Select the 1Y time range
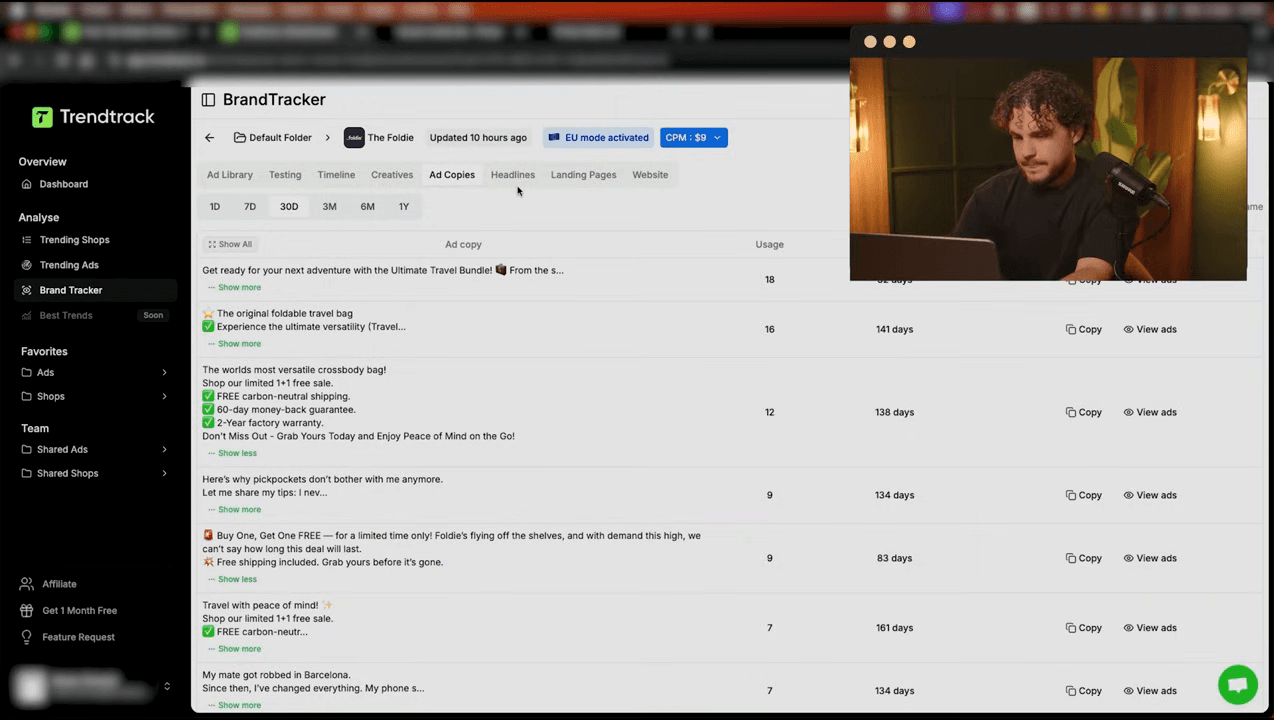The image size is (1274, 720). (x=404, y=207)
